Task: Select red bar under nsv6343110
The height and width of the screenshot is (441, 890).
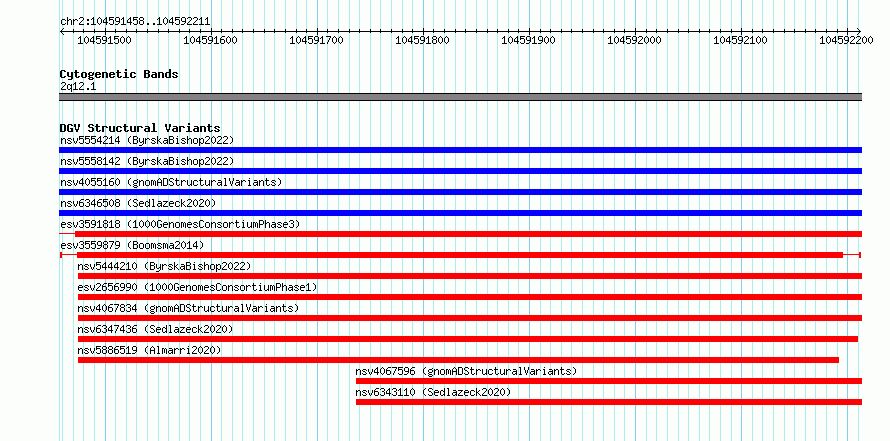Action: 609,402
